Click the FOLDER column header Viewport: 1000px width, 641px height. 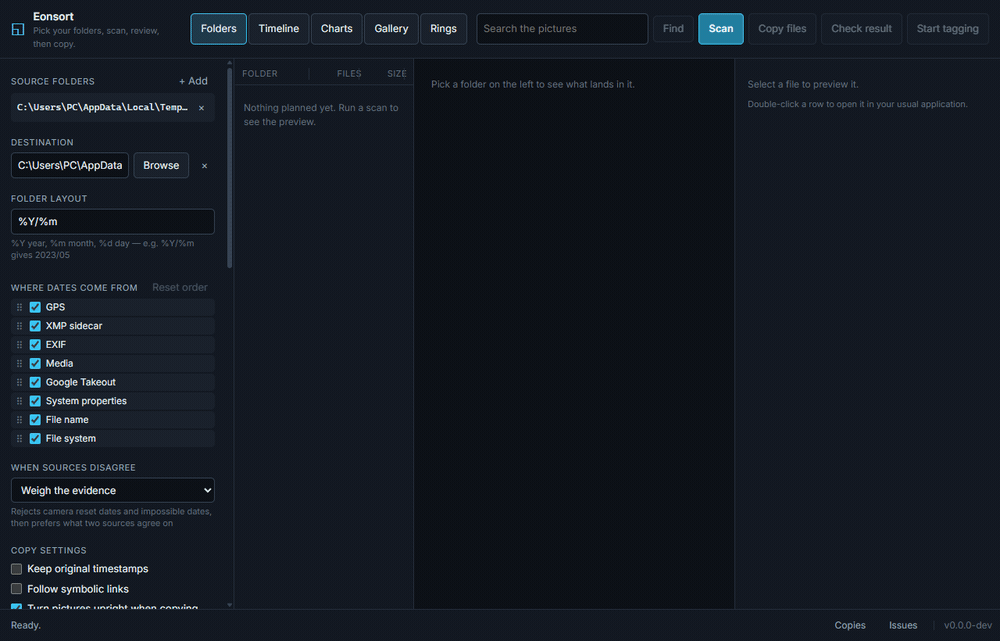260,74
